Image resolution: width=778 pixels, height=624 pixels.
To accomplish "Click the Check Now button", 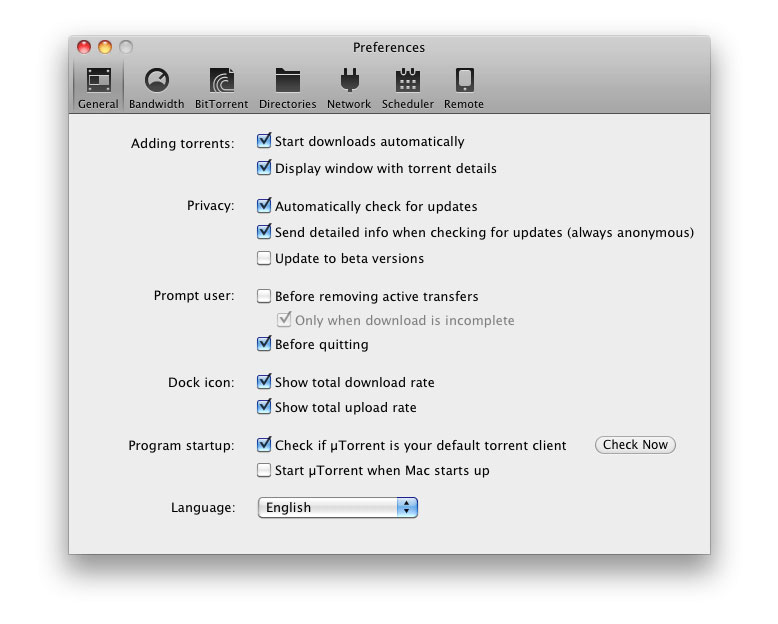I will [635, 445].
